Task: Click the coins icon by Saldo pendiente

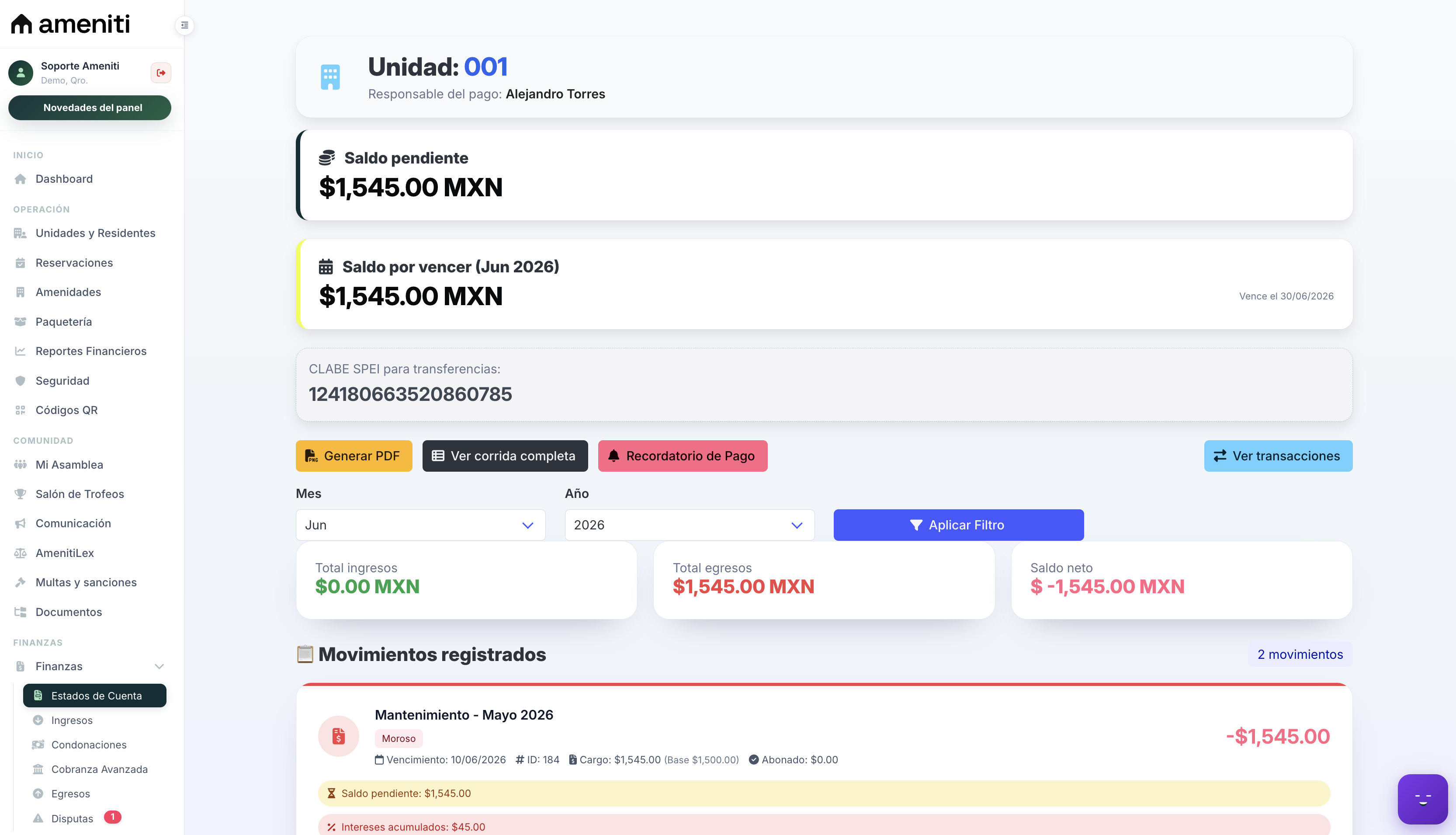Action: [327, 158]
